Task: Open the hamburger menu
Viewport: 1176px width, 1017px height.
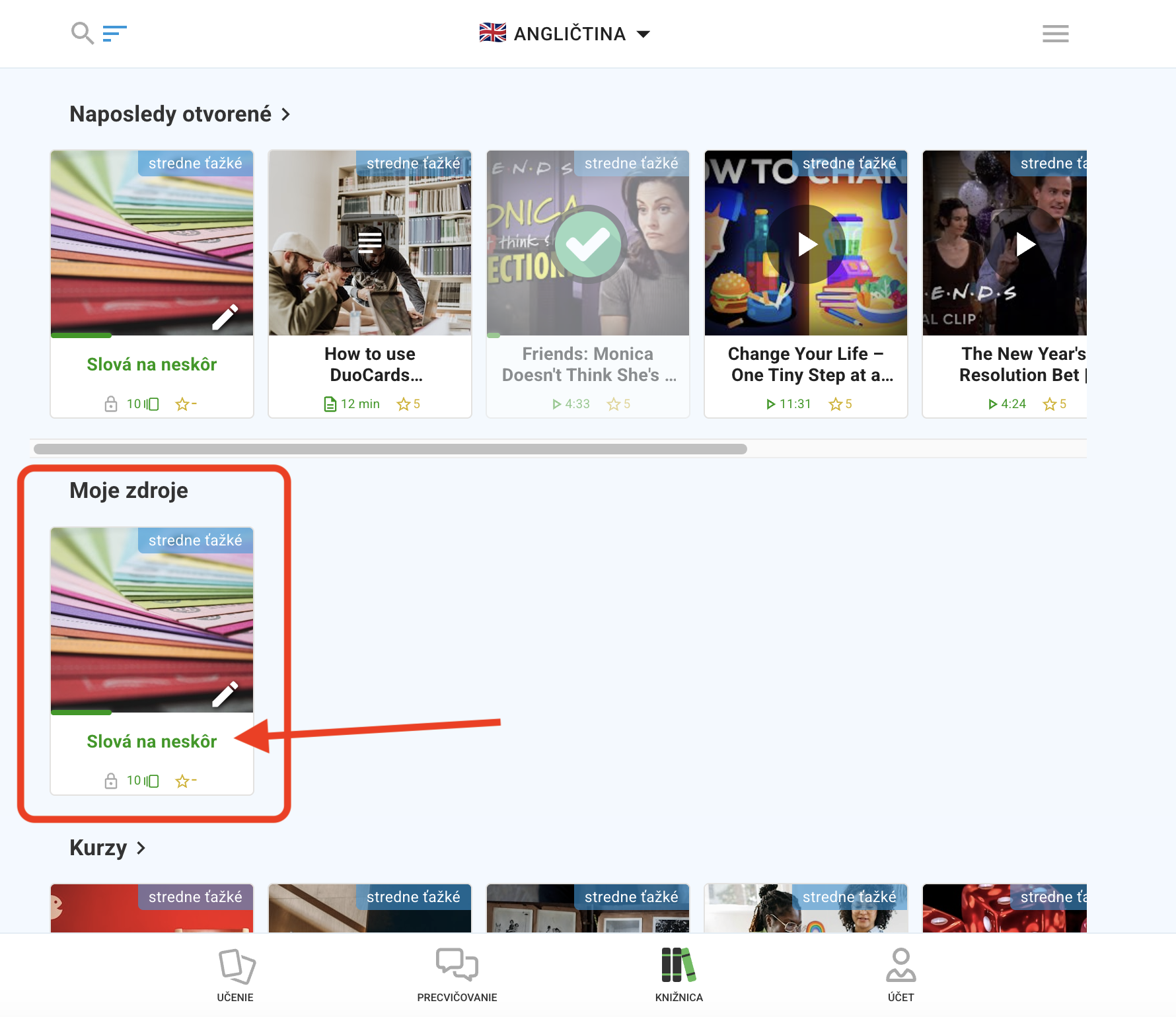Action: tap(1055, 34)
